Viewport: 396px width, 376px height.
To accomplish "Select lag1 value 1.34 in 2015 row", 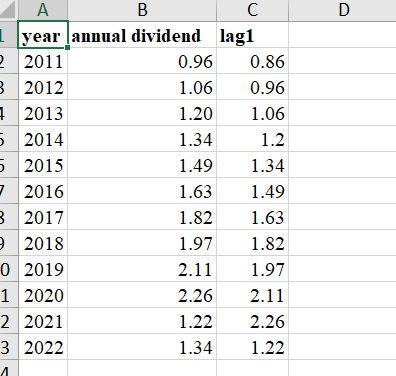I will point(252,165).
